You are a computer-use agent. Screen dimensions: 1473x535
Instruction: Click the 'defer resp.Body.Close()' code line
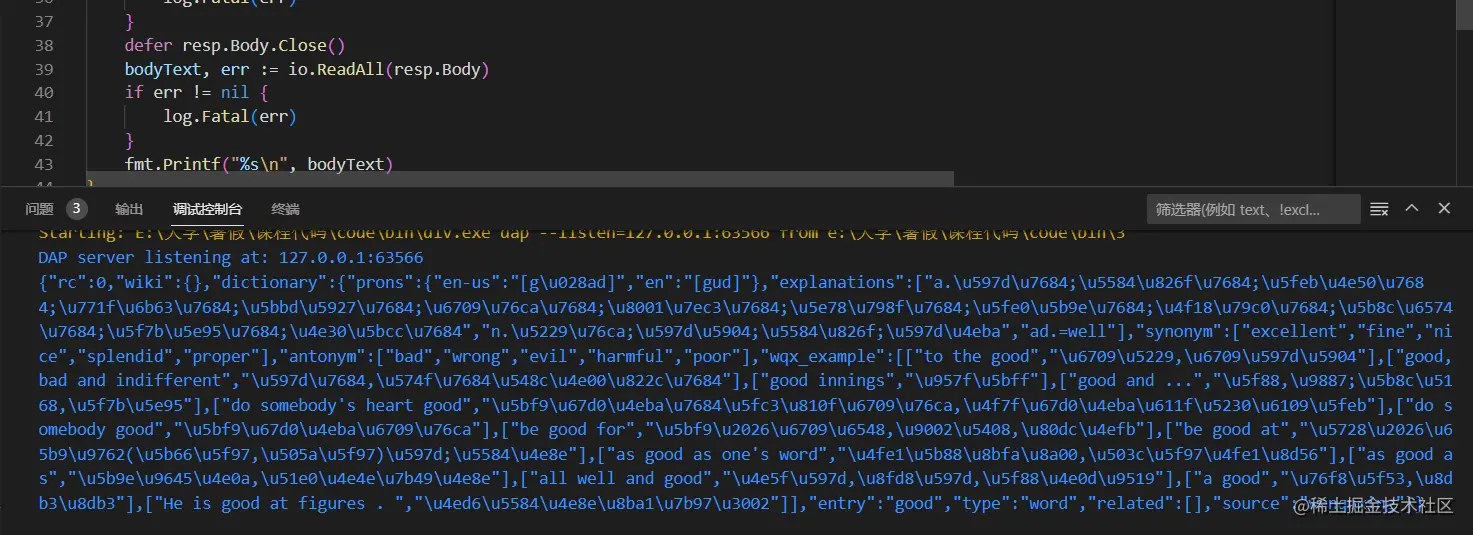[x=235, y=45]
